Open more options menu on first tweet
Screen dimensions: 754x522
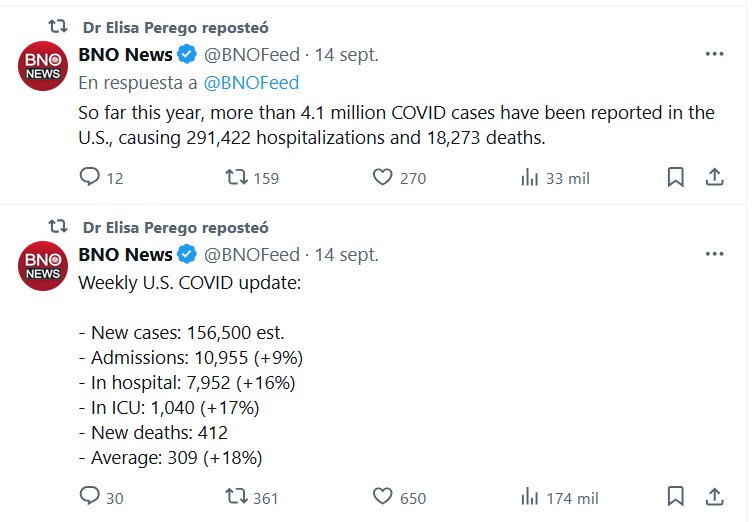[714, 54]
